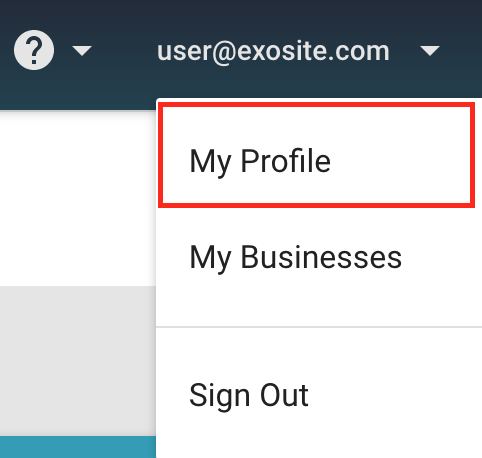Screen dimensions: 482x458
Task: Click the triangle next to the email address
Action: tap(430, 51)
